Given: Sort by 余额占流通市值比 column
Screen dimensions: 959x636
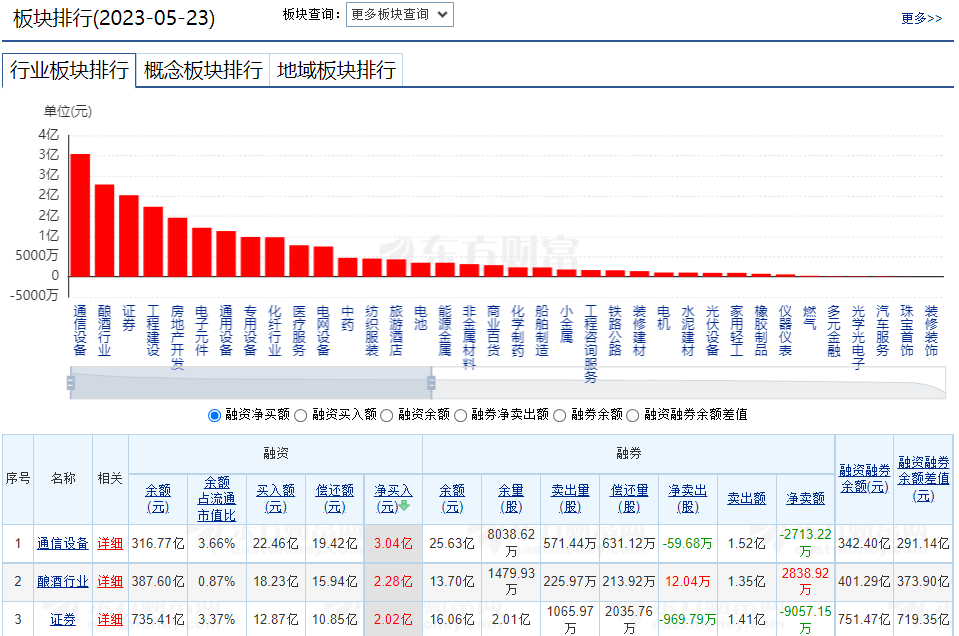Looking at the screenshot, I should click(x=217, y=498).
